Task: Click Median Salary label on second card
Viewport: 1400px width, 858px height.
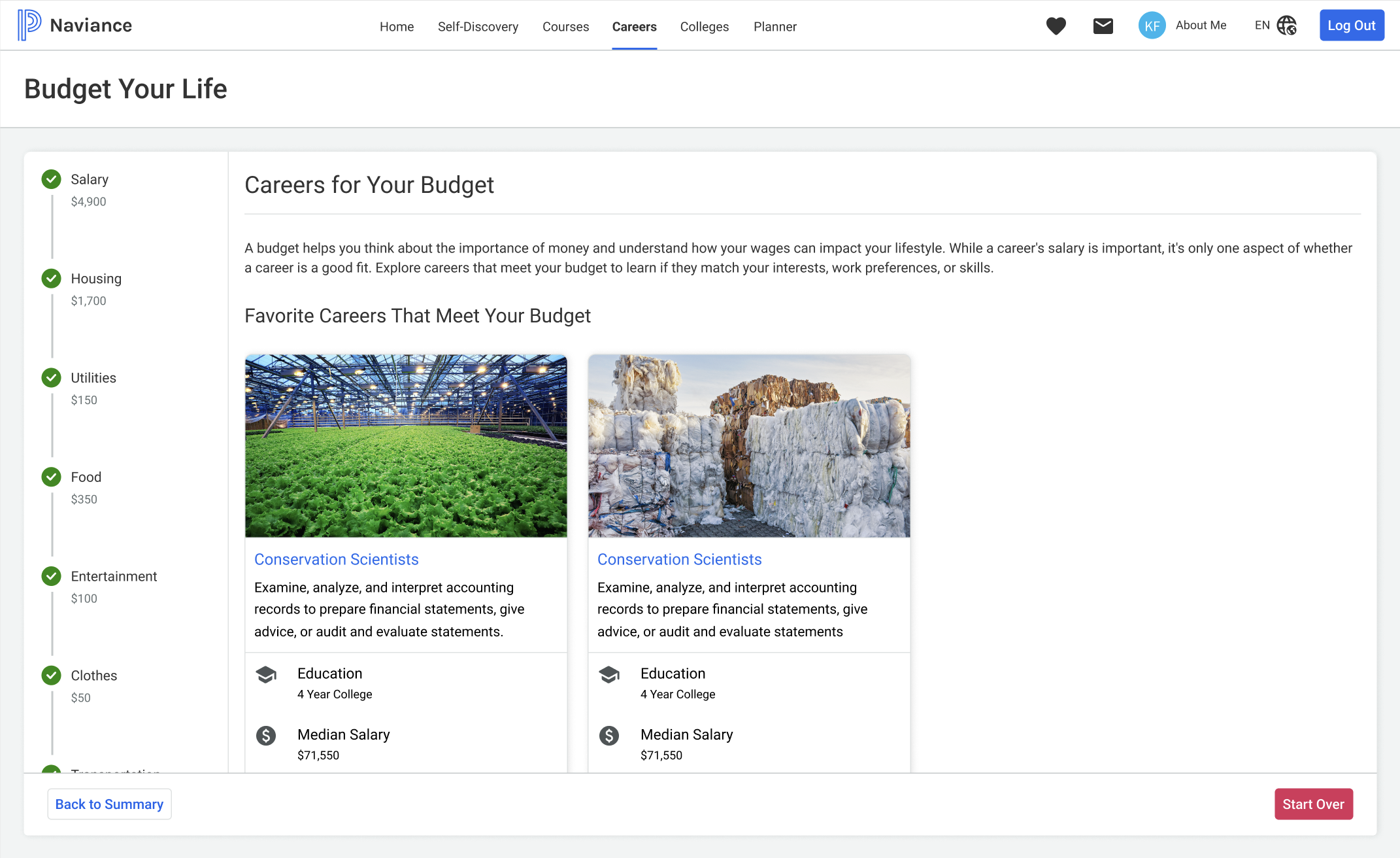Action: pyautogui.click(x=686, y=734)
